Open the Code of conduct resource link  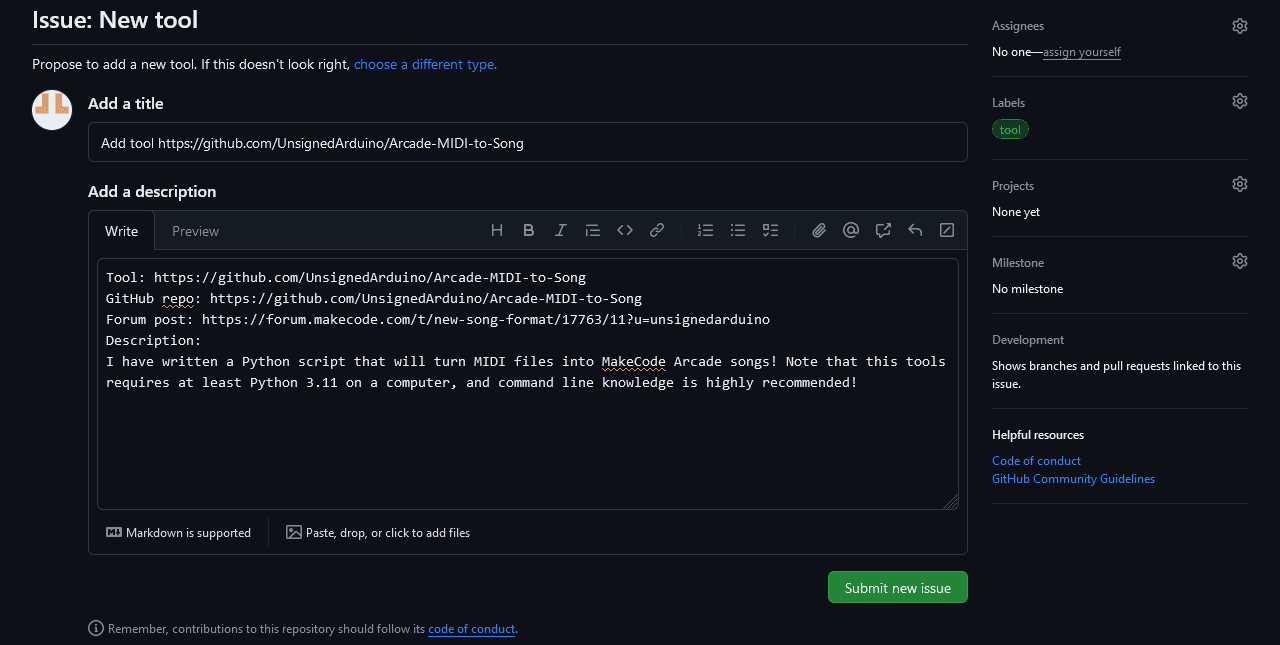(1036, 461)
